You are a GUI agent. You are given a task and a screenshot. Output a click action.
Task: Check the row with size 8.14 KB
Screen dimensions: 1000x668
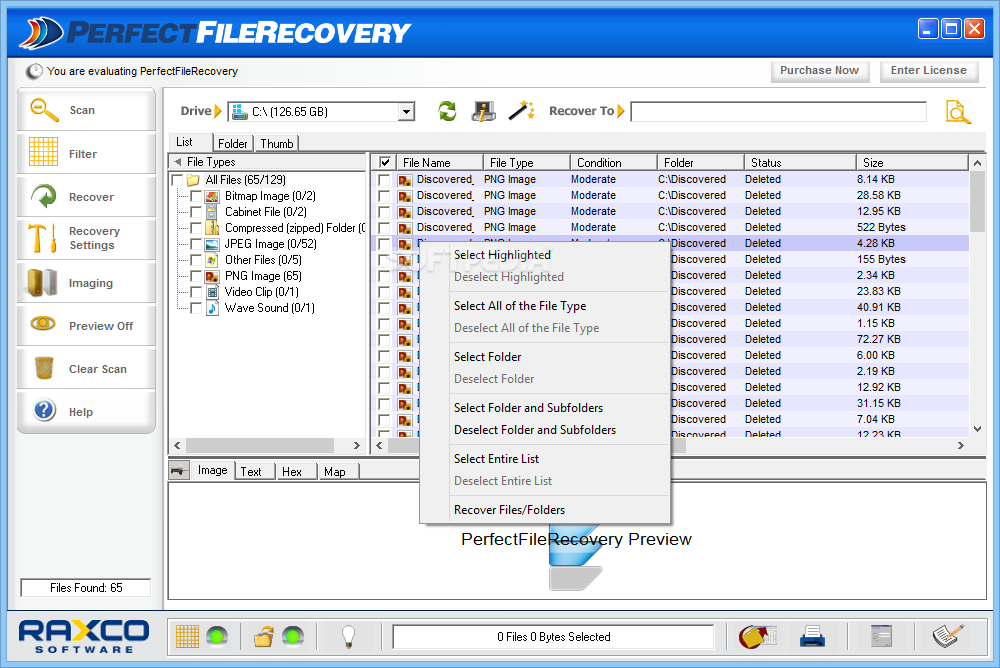click(384, 180)
